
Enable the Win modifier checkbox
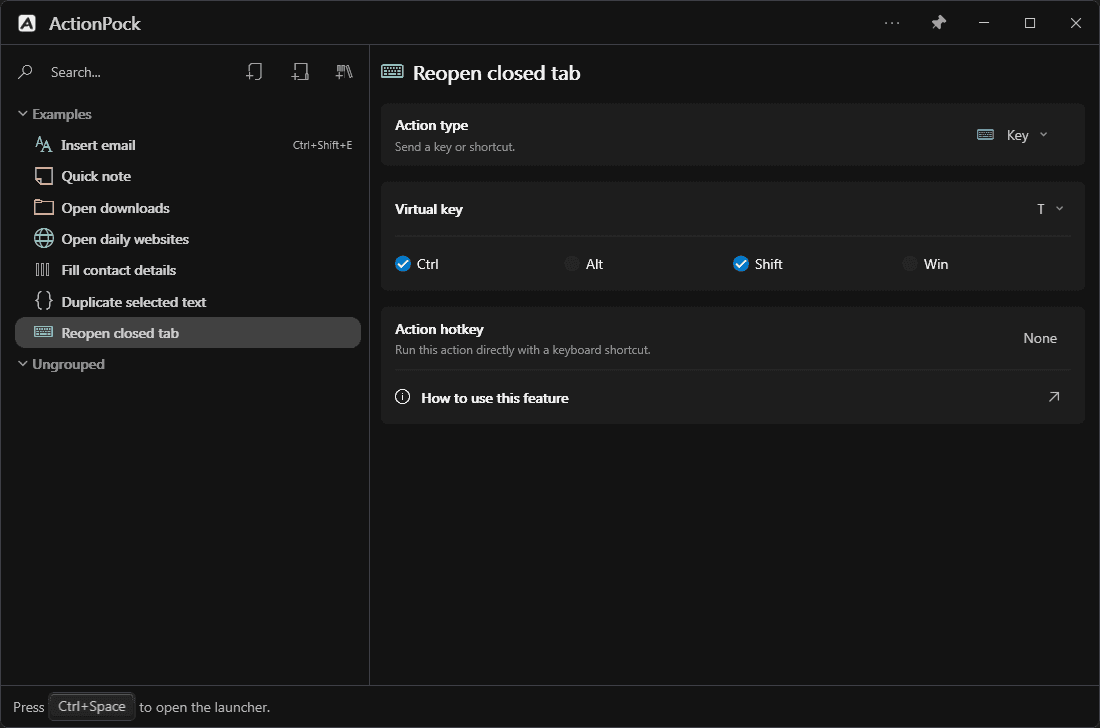click(x=910, y=264)
